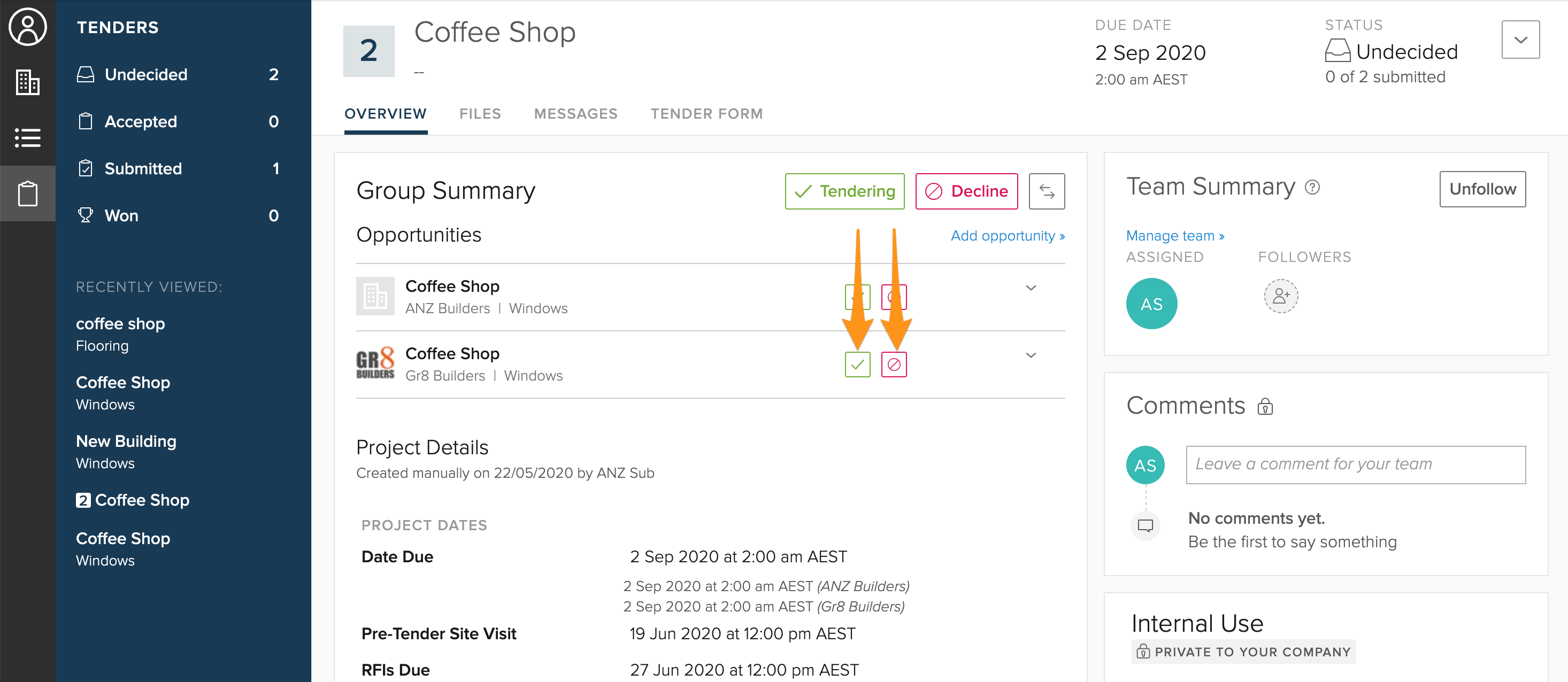The height and width of the screenshot is (682, 1568).
Task: Click the tenders clipboard sidebar icon
Action: tap(27, 193)
